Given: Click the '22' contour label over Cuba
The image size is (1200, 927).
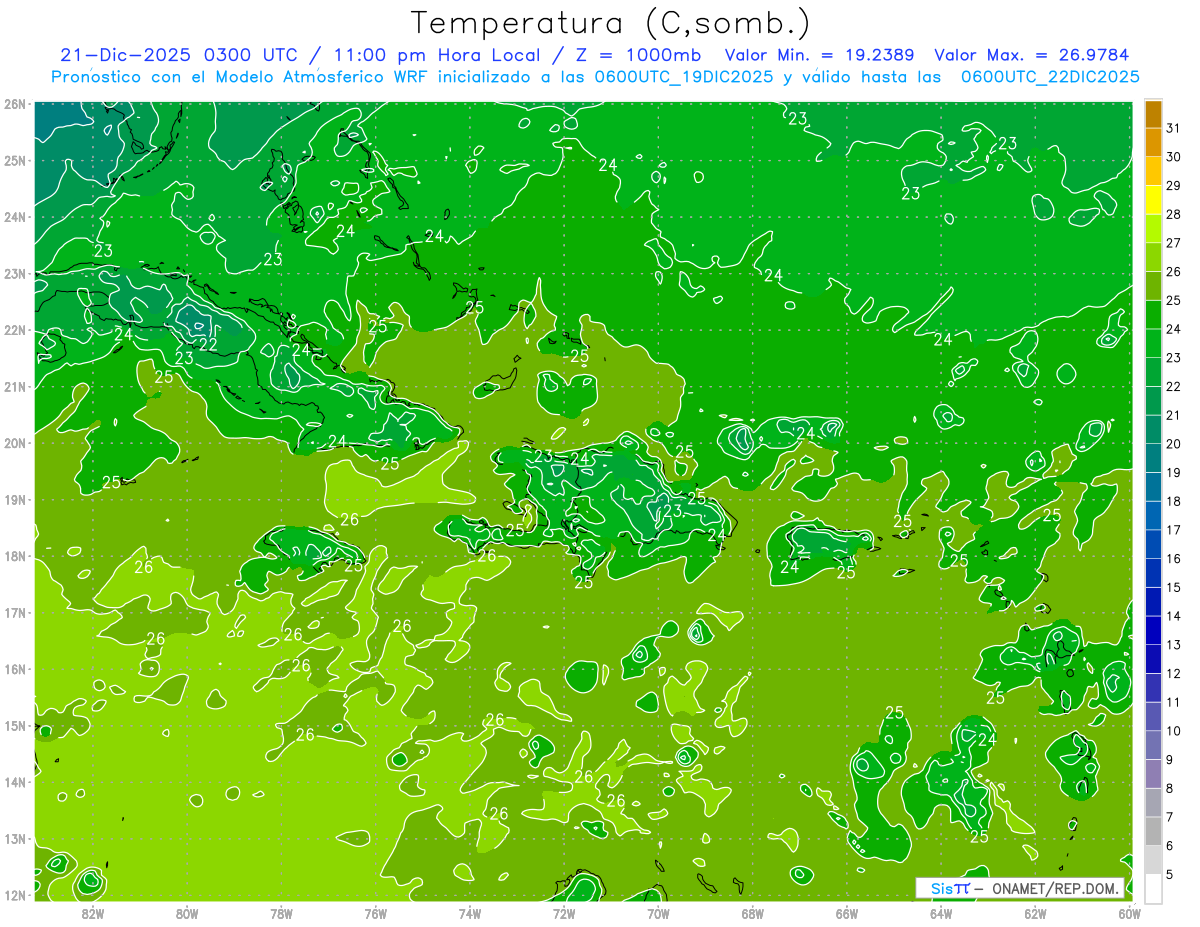Looking at the screenshot, I should [x=208, y=344].
